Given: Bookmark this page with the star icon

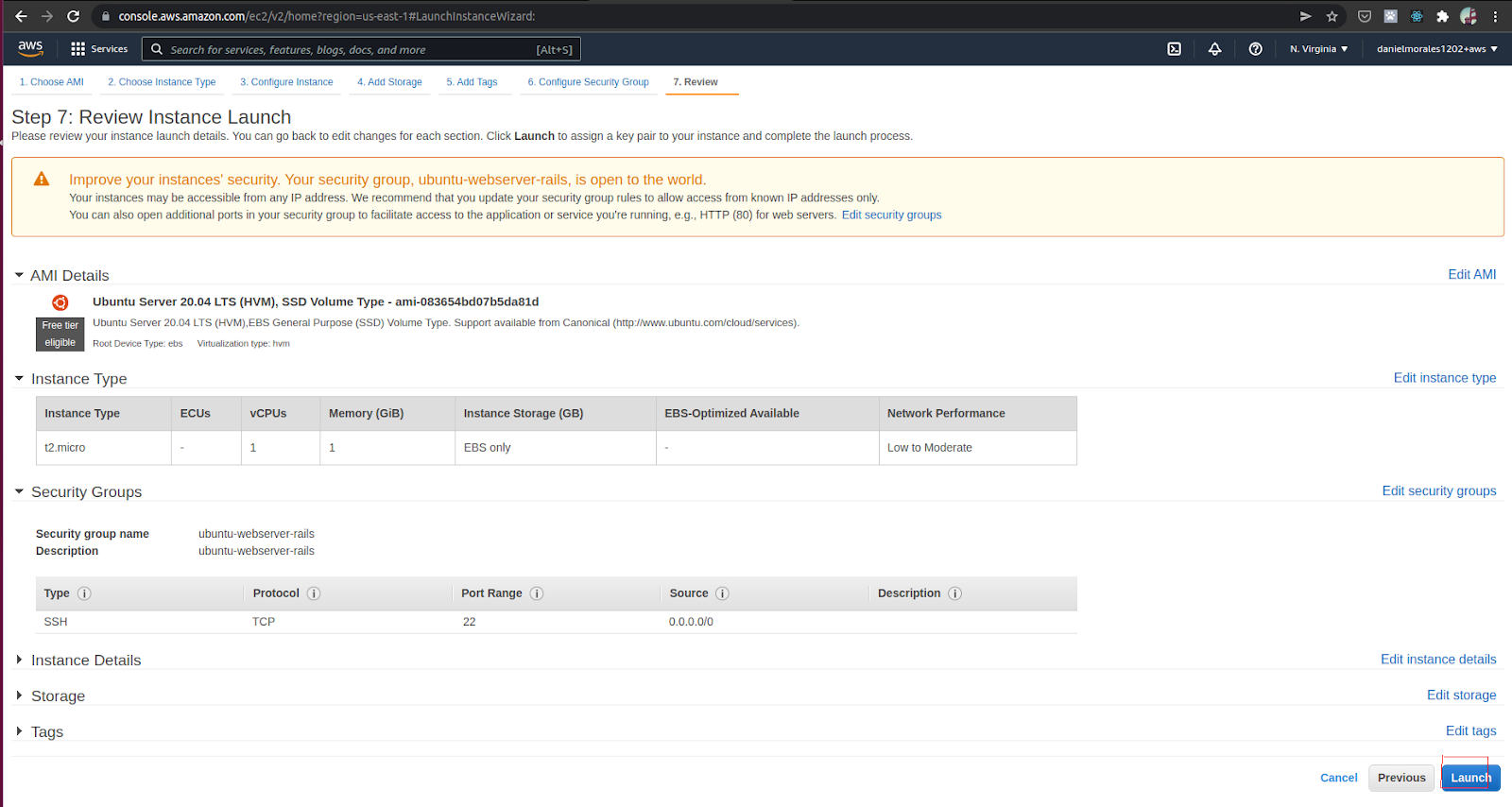Looking at the screenshot, I should point(1332,16).
